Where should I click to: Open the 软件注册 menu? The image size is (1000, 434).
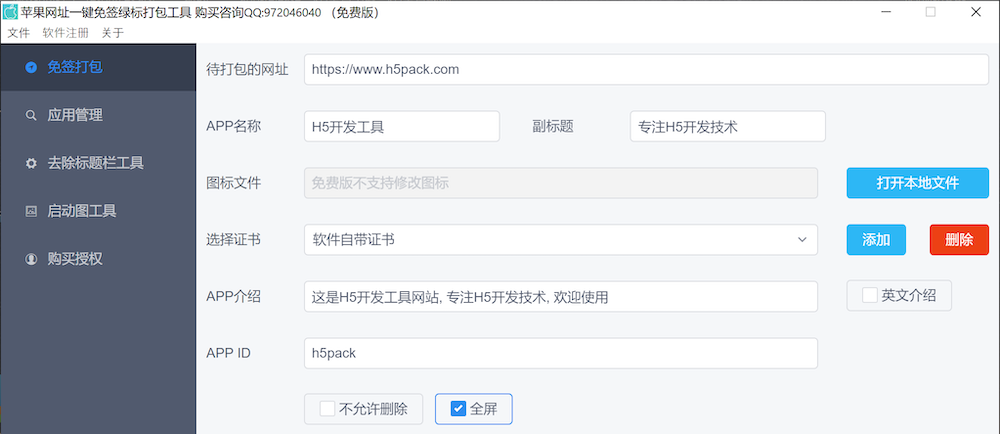[x=65, y=33]
